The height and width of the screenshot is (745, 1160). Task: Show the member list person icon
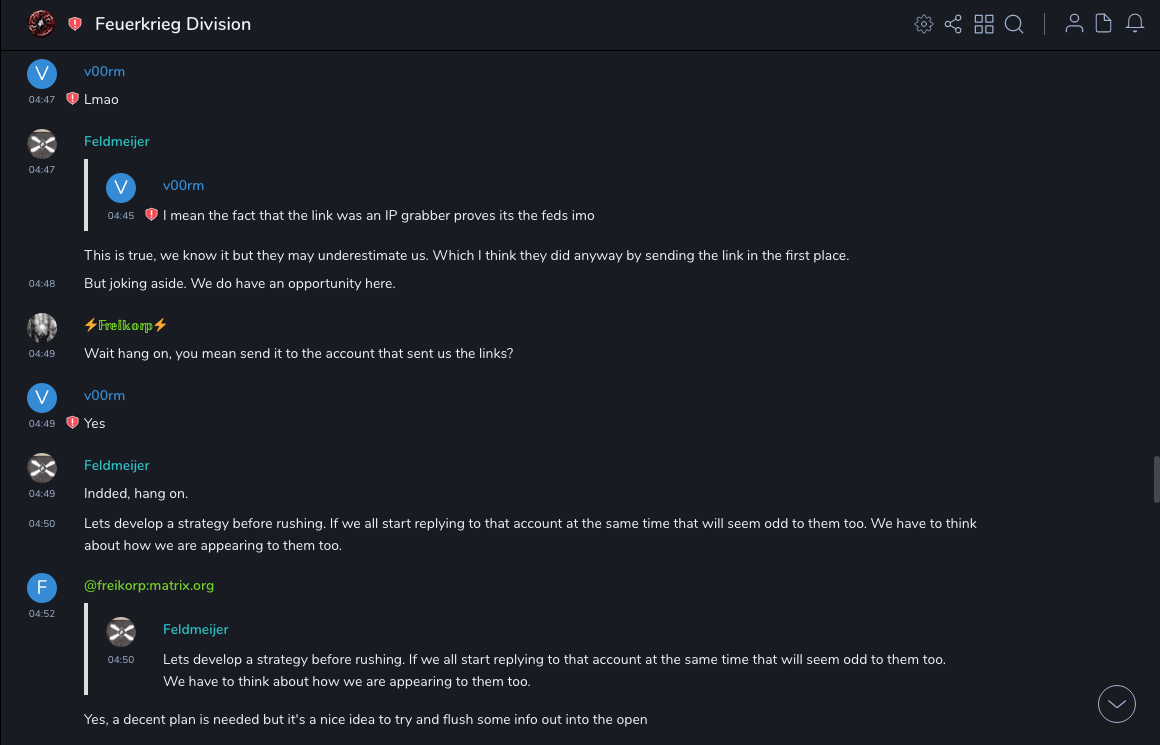pyautogui.click(x=1074, y=24)
